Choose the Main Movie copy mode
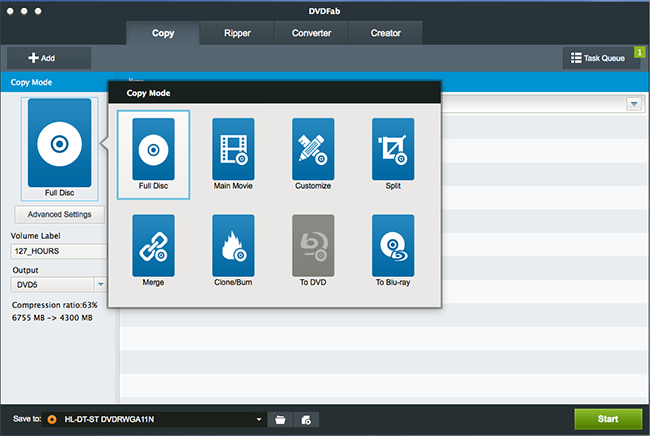 click(233, 154)
